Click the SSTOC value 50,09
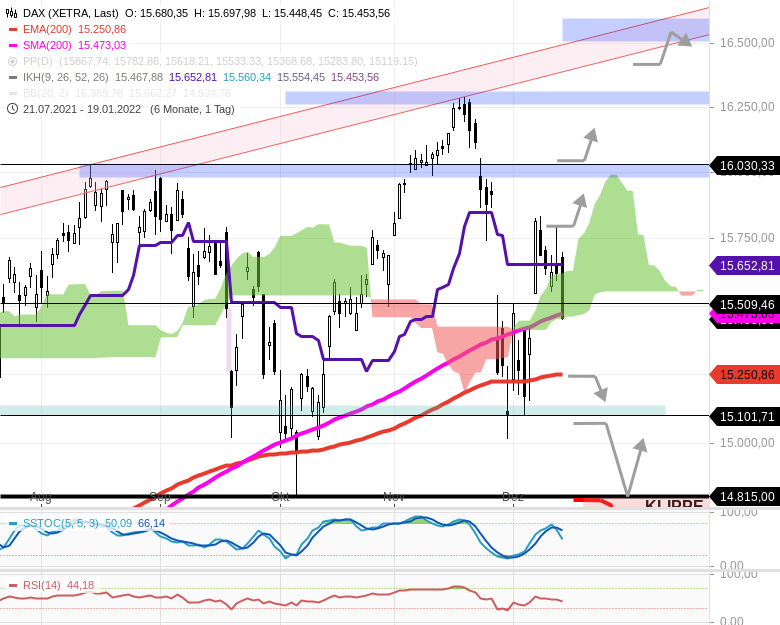 click(118, 523)
